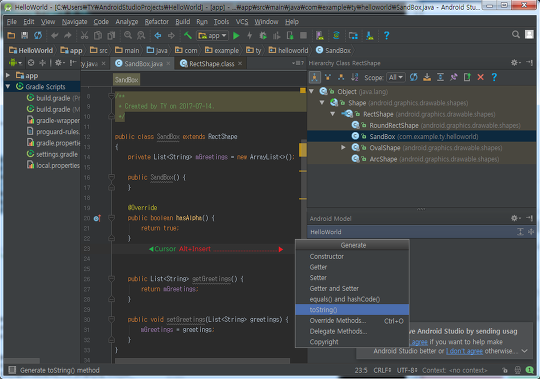Open the SDK Manager icon
540x379 pixels.
coord(370,35)
